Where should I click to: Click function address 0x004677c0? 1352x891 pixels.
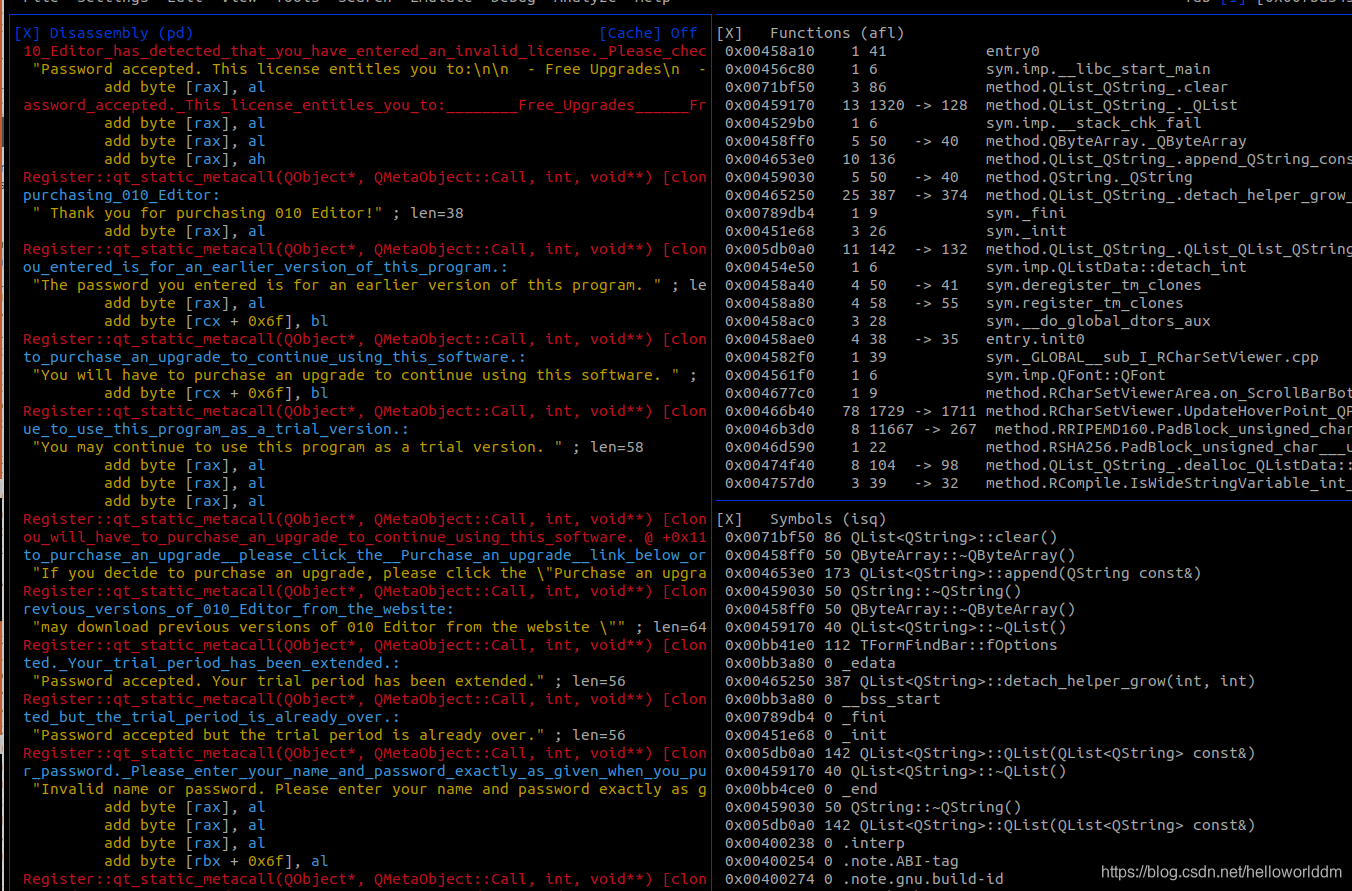pyautogui.click(x=770, y=393)
